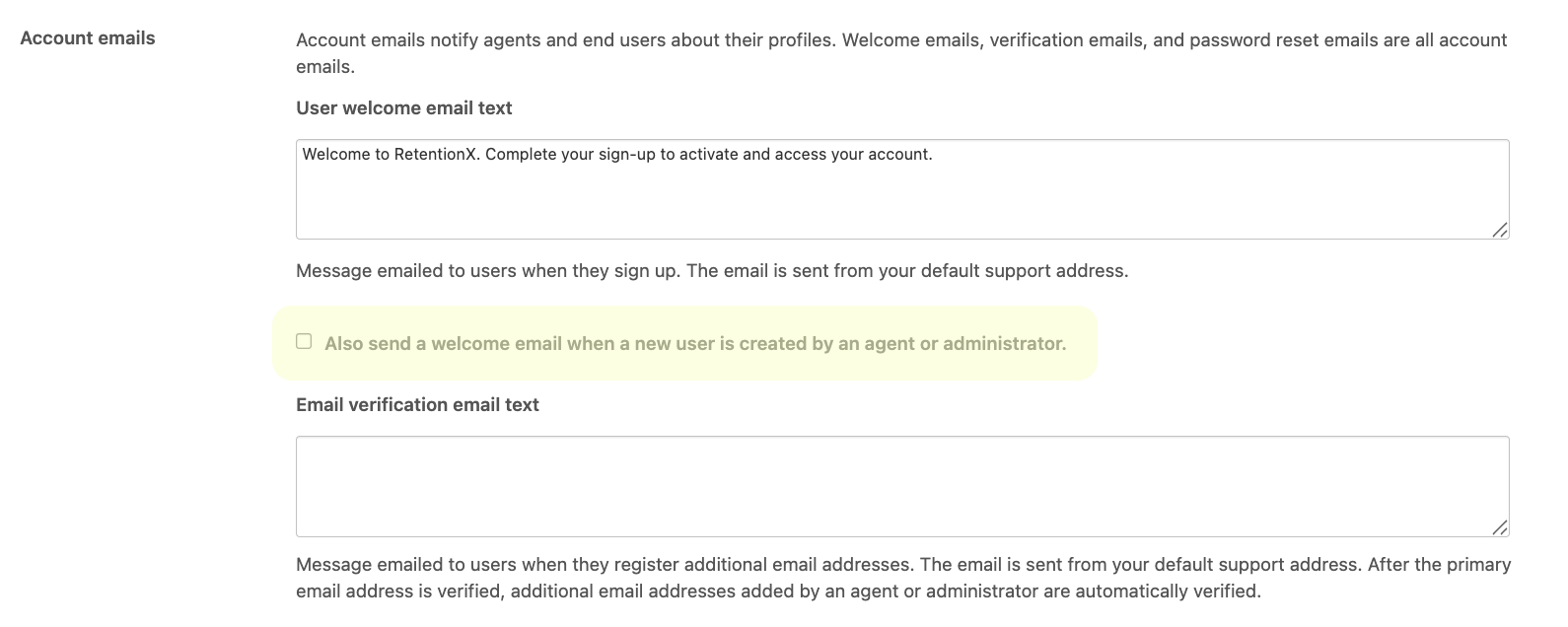Select the text starting 'Welcome to RetentionX'
Screen dimensions: 1568x627
pyautogui.click(x=617, y=155)
